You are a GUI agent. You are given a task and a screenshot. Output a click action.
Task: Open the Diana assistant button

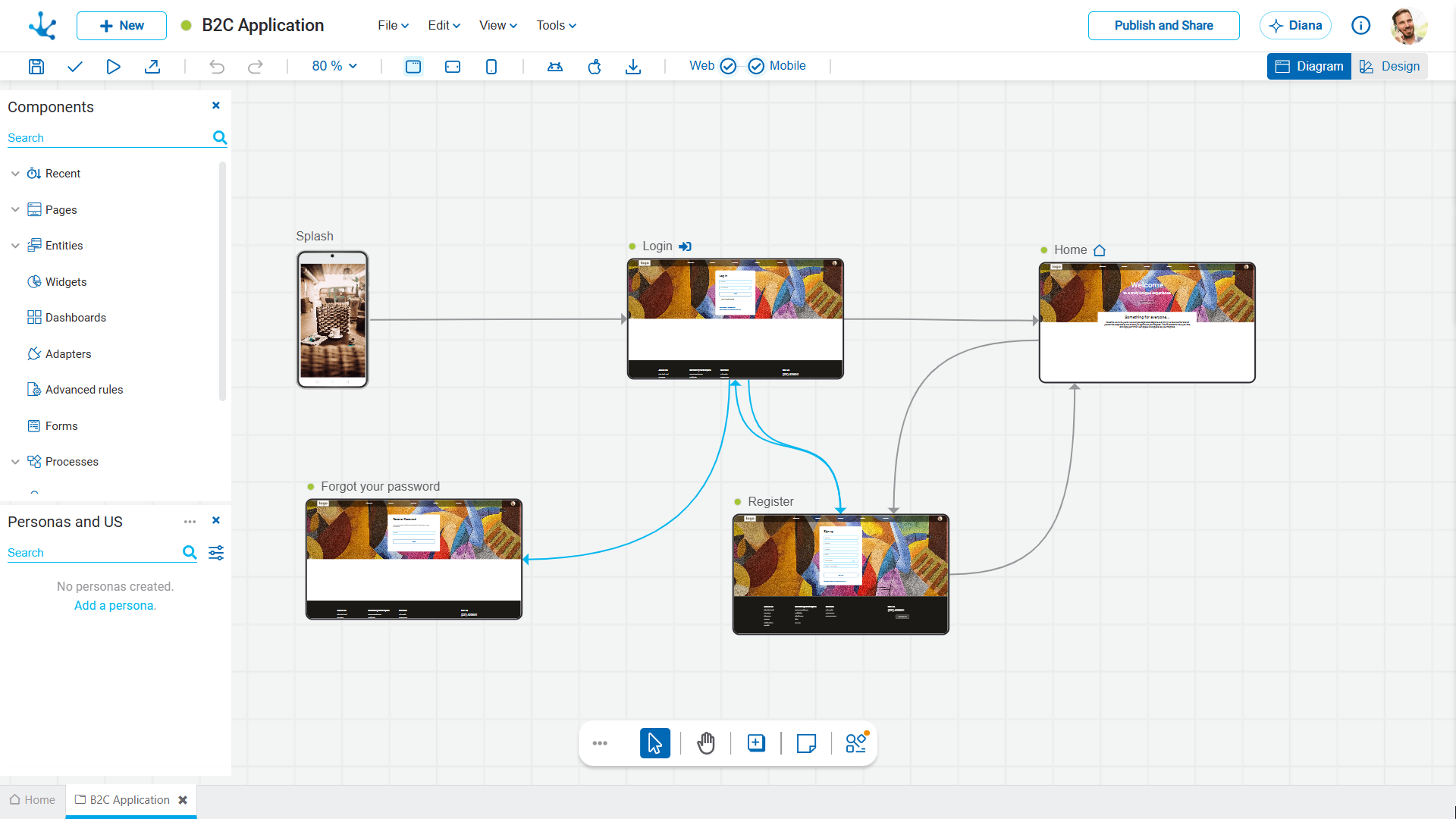click(1295, 26)
